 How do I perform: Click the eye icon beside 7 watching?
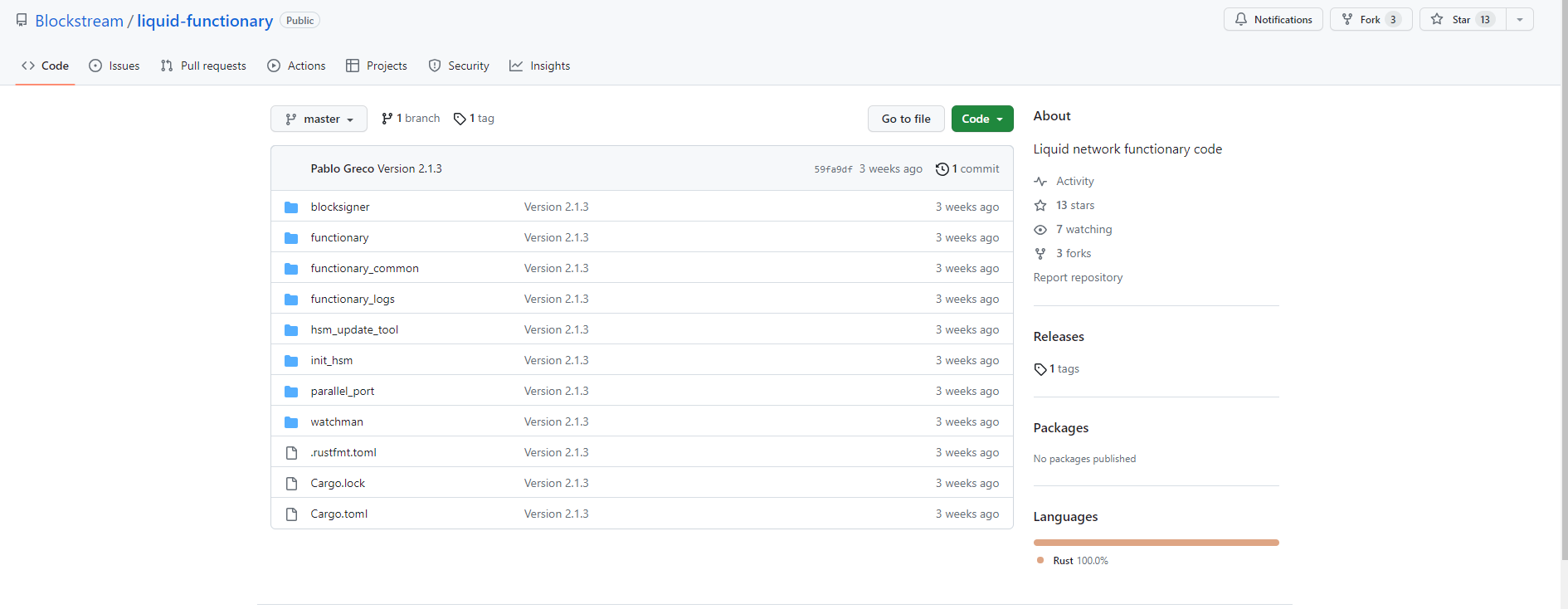pyautogui.click(x=1040, y=230)
